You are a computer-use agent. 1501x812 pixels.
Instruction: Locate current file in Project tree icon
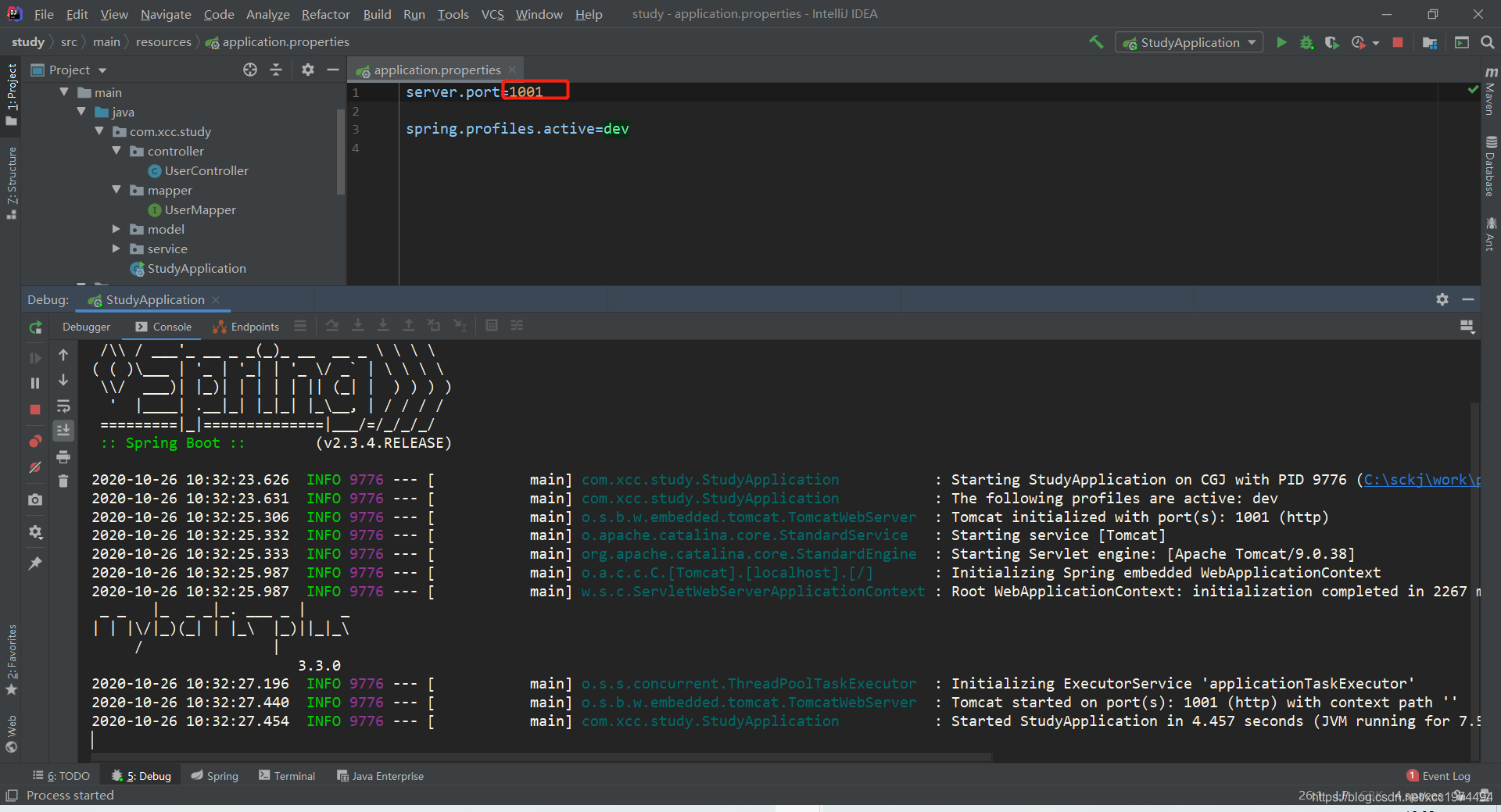250,70
